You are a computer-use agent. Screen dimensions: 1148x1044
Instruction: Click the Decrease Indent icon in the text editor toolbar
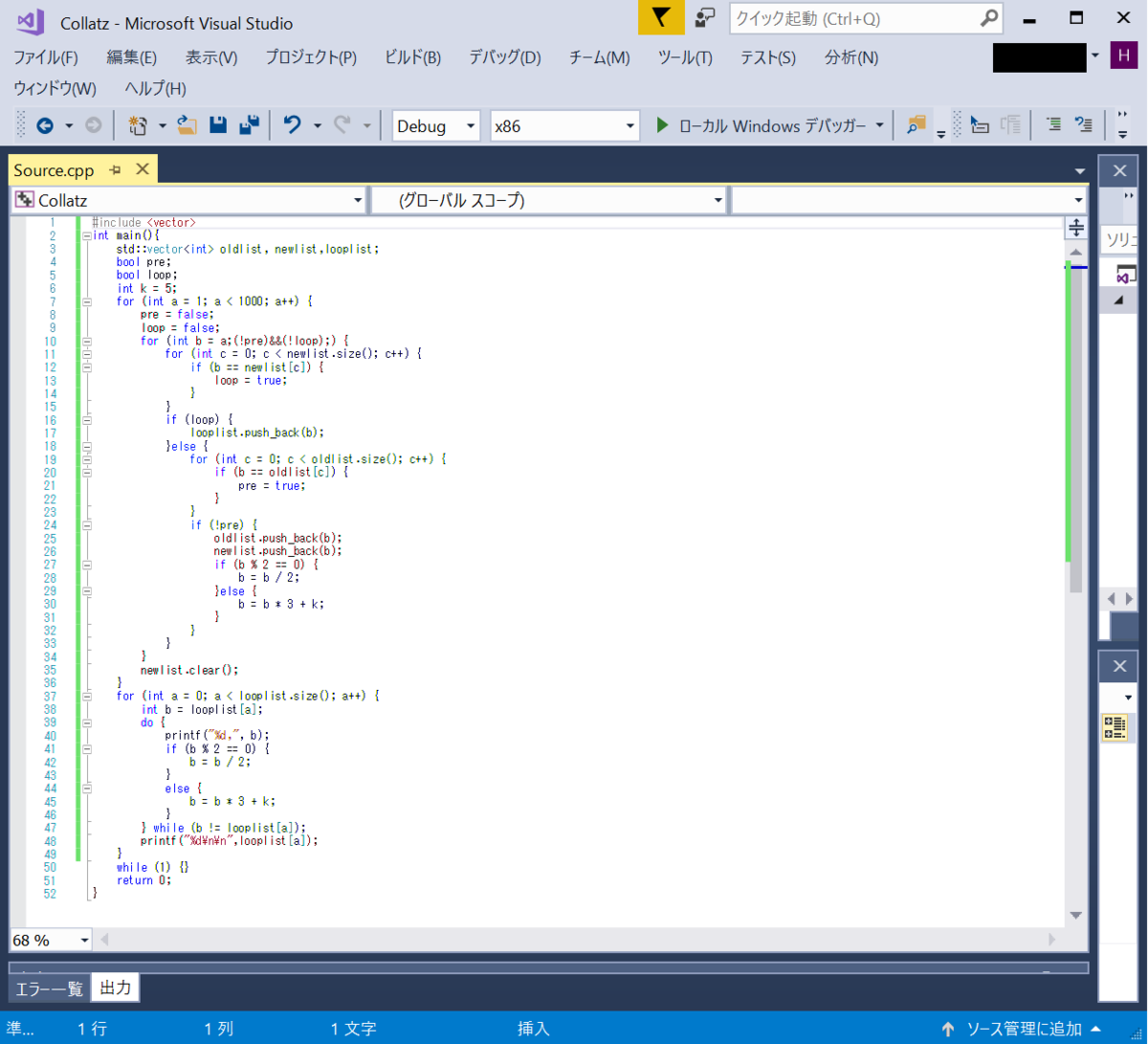click(x=980, y=125)
